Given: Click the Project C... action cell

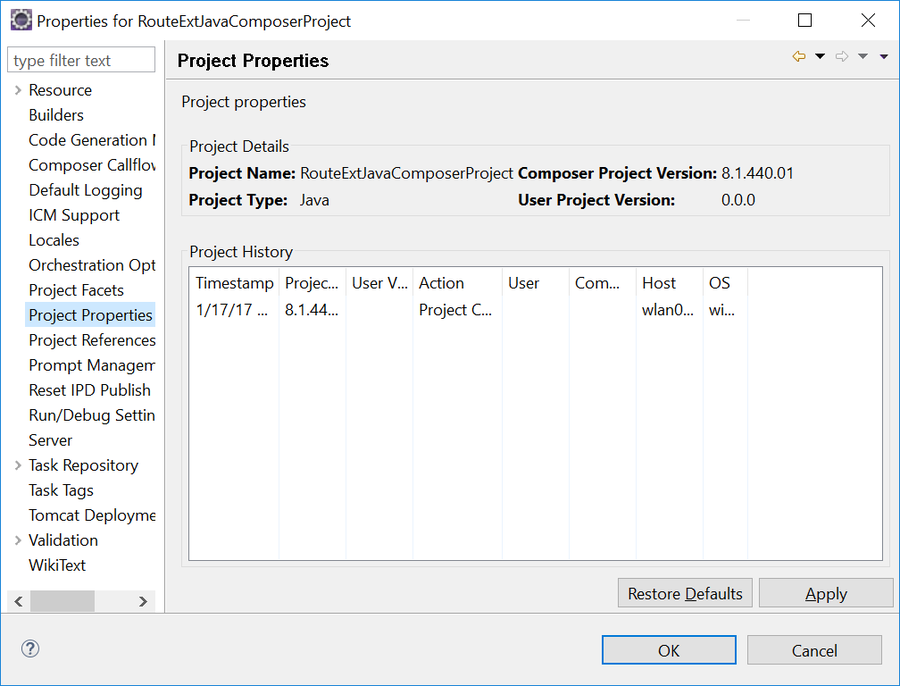Looking at the screenshot, I should click(455, 310).
